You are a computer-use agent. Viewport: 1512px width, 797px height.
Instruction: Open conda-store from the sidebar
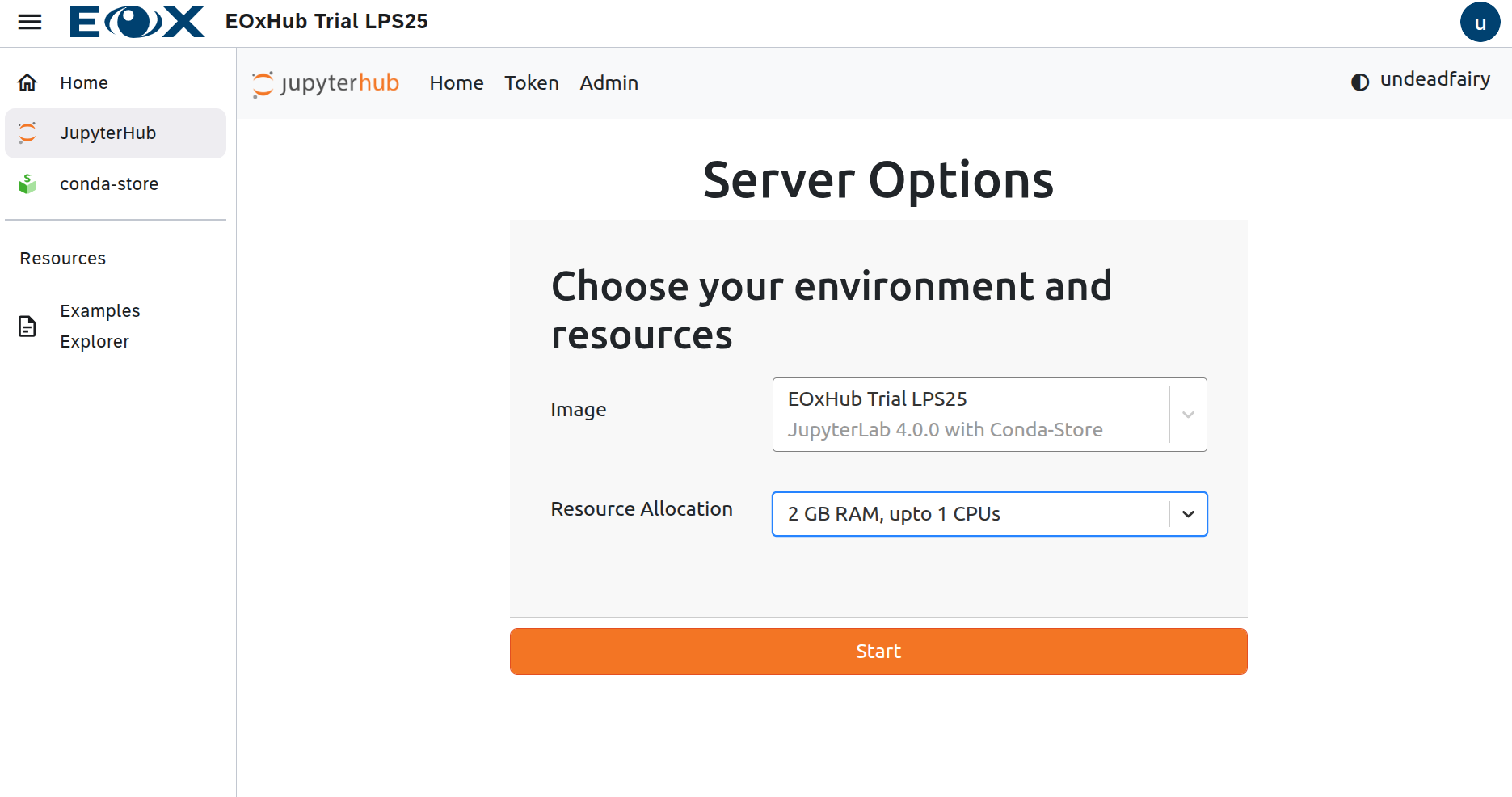tap(109, 184)
